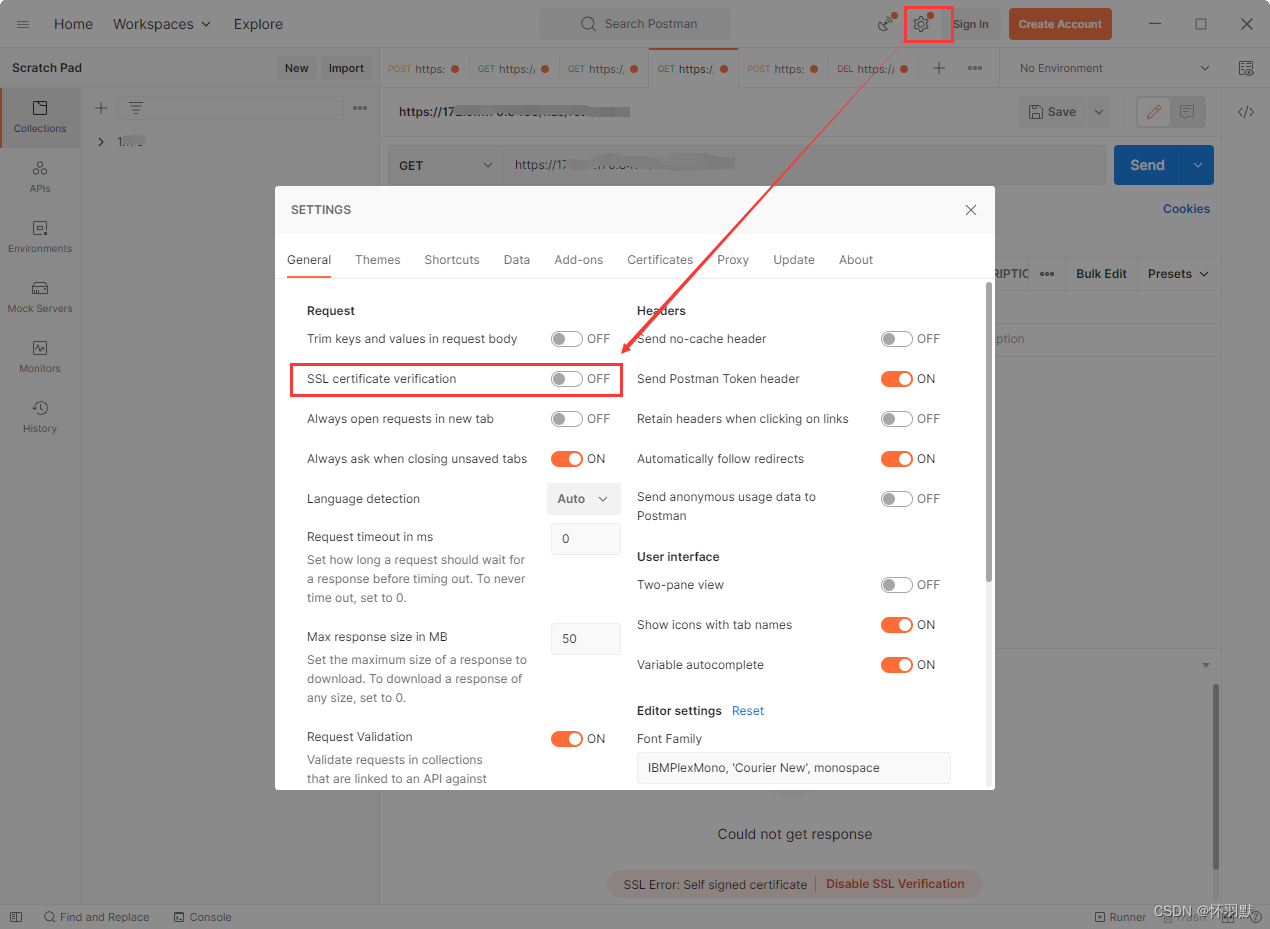Open Runner in the status bar
This screenshot has height=929, width=1270.
coord(1120,917)
